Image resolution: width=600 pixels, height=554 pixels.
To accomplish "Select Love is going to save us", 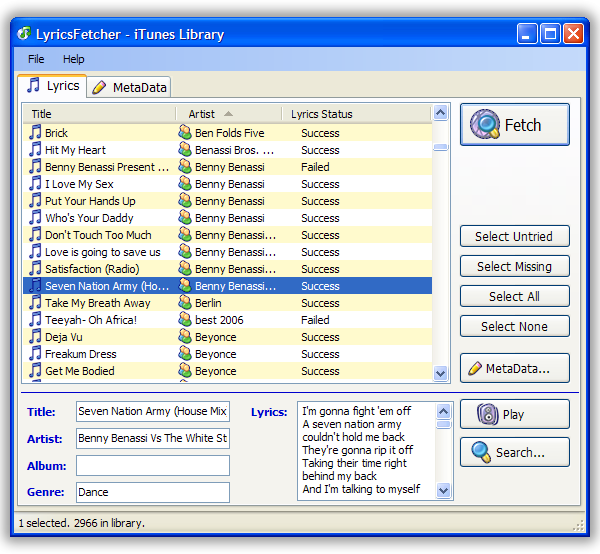I will pyautogui.click(x=103, y=252).
